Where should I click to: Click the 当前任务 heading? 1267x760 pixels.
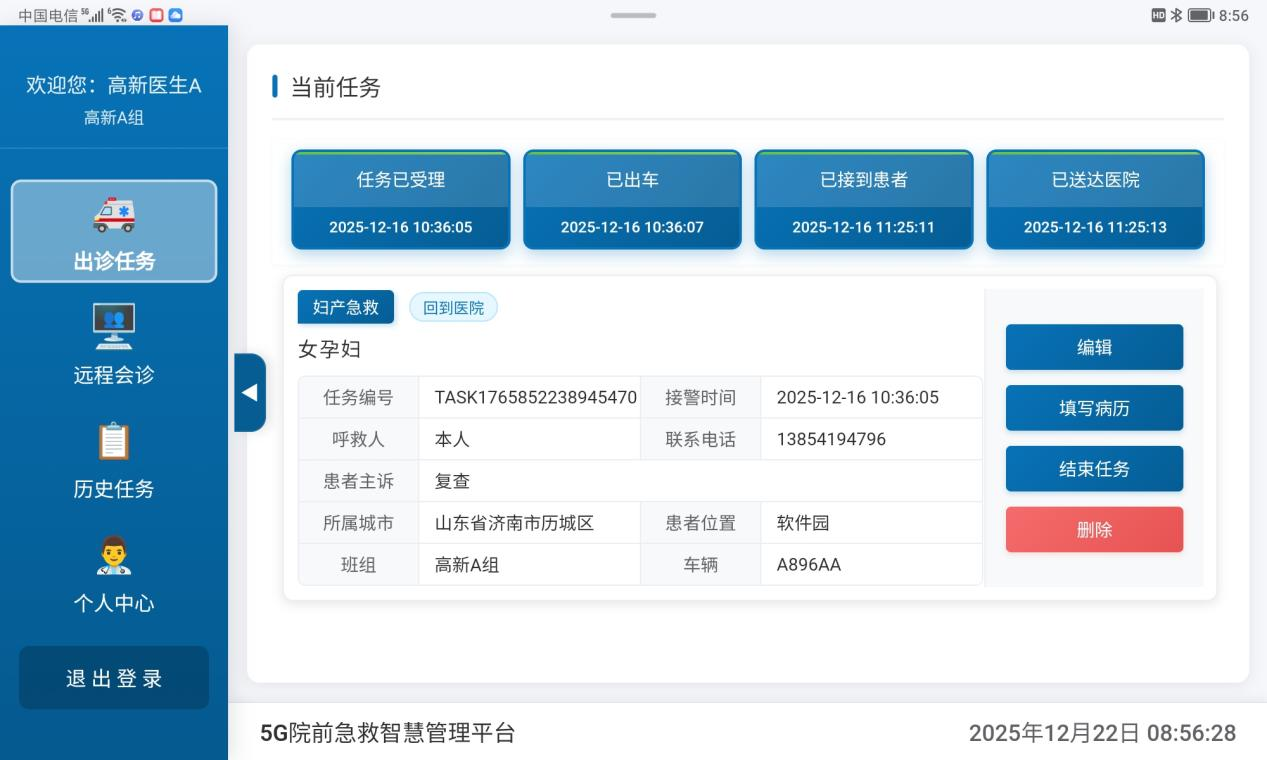336,87
